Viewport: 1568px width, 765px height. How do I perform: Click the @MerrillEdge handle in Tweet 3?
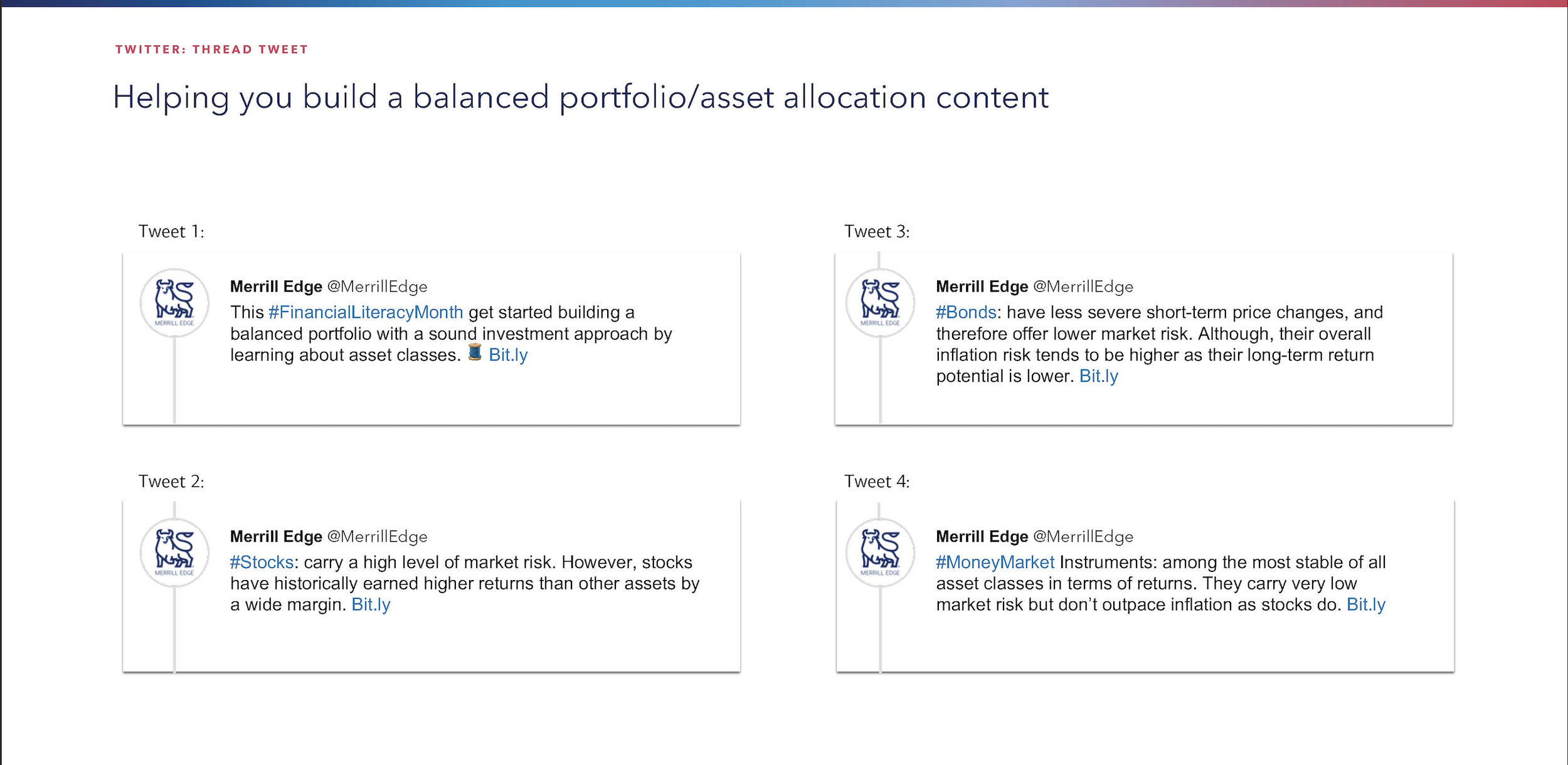click(1083, 287)
